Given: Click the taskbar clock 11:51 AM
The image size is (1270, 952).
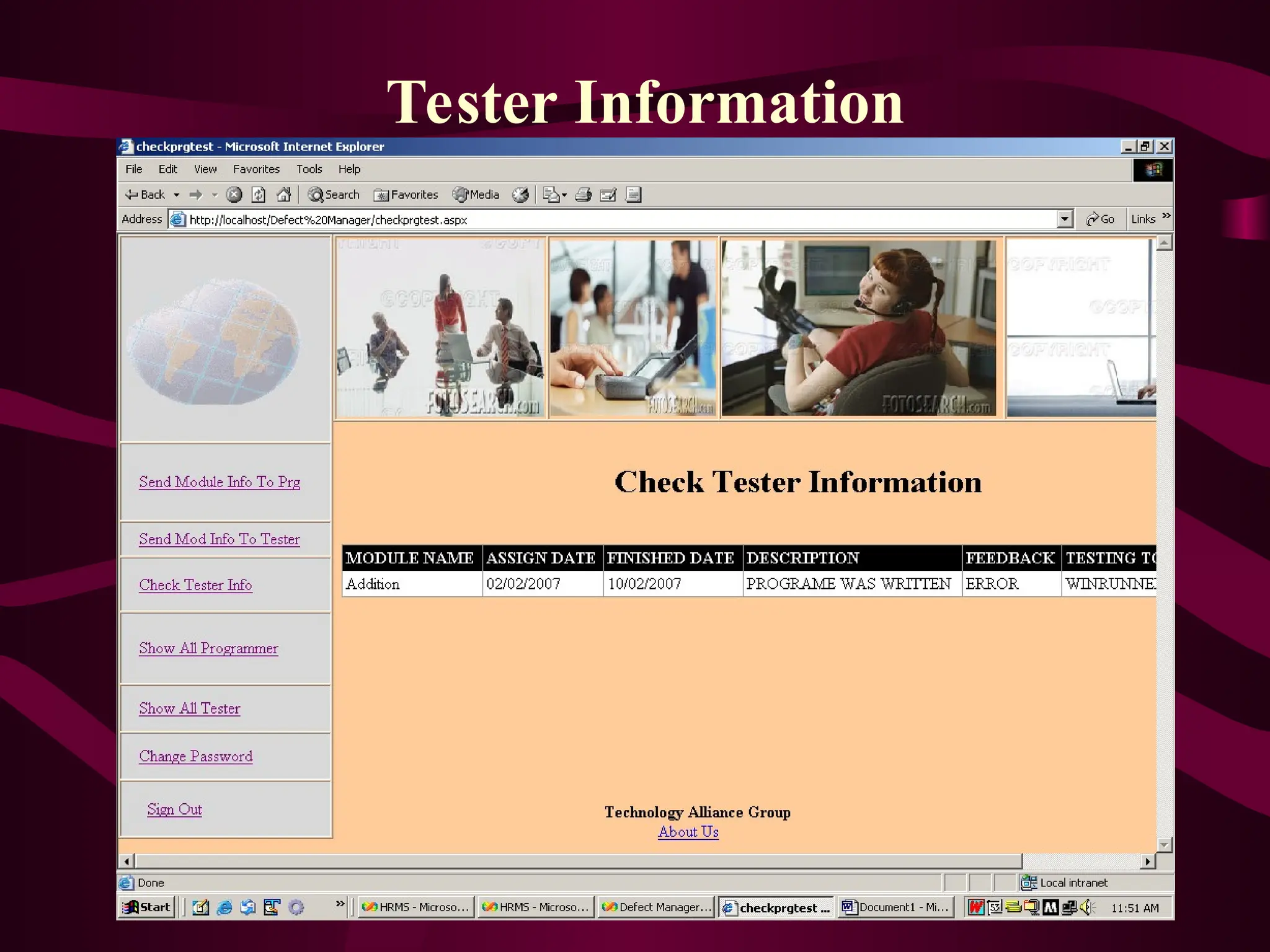Looking at the screenshot, I should point(1135,908).
